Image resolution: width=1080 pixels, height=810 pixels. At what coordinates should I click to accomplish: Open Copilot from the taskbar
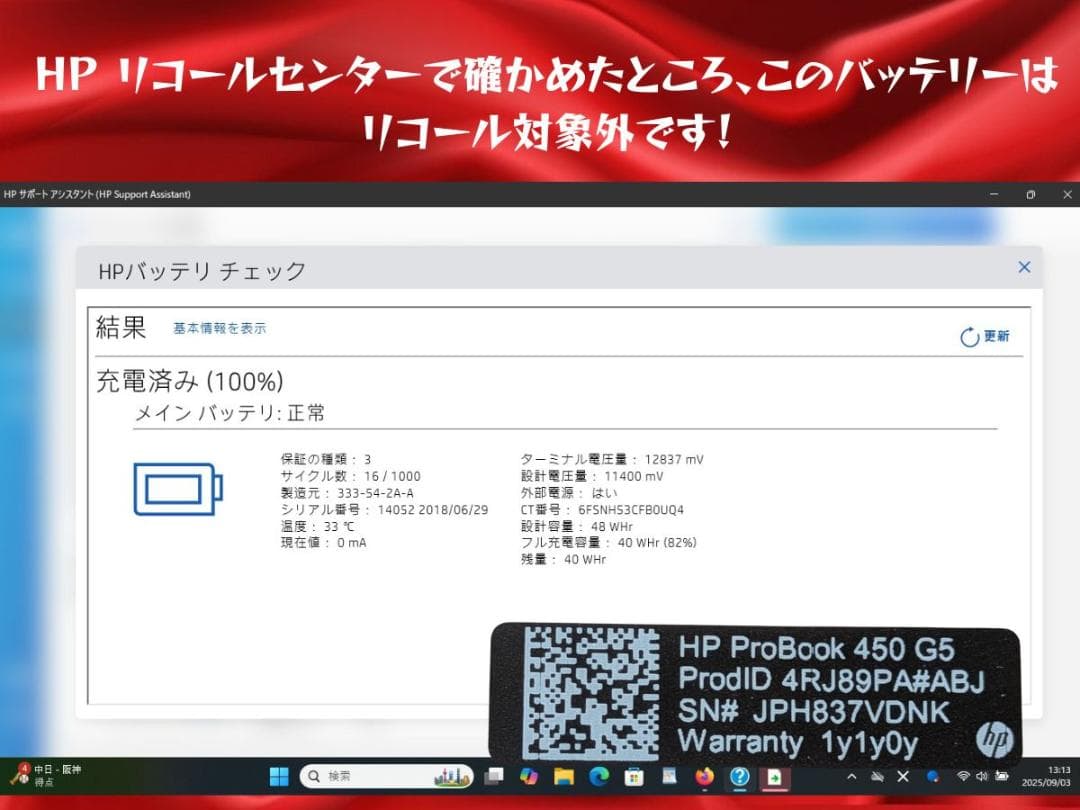click(530, 775)
